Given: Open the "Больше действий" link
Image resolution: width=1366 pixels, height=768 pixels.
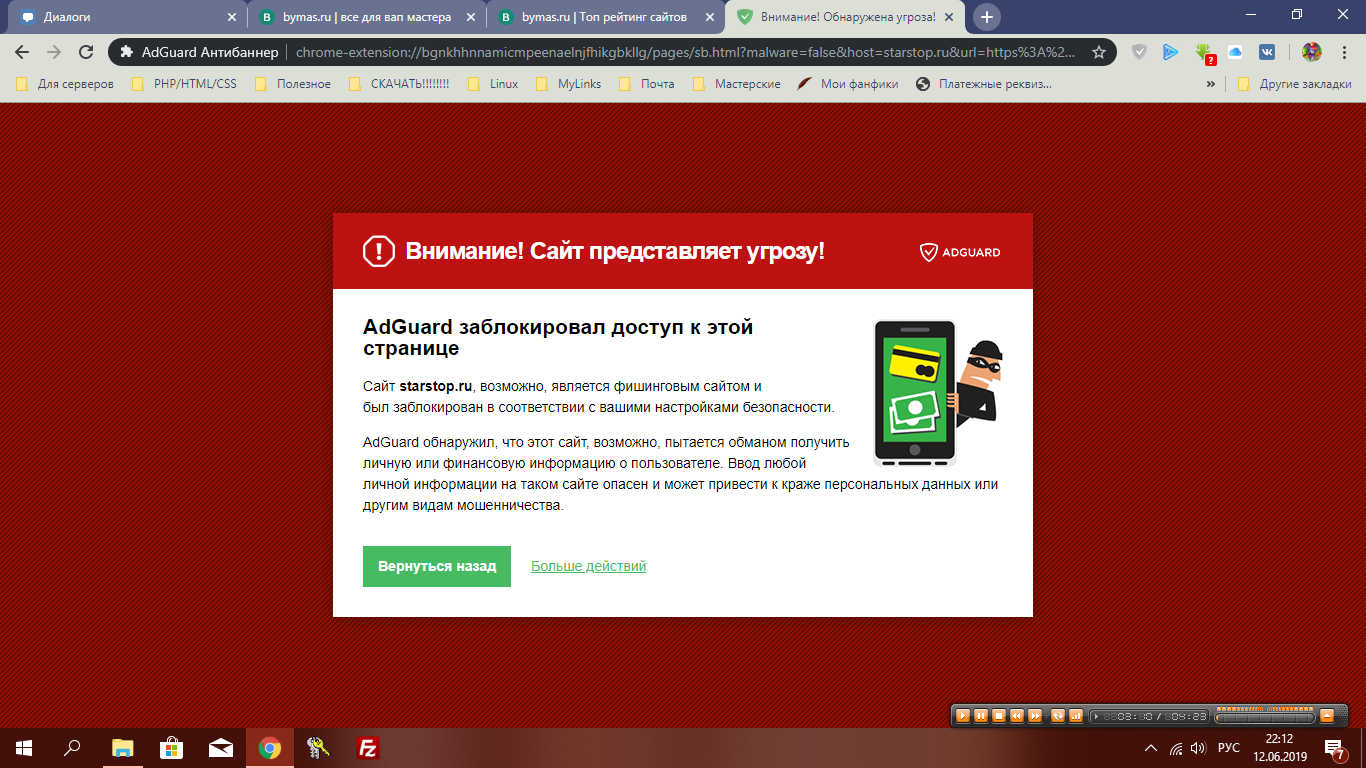Looking at the screenshot, I should tap(588, 566).
